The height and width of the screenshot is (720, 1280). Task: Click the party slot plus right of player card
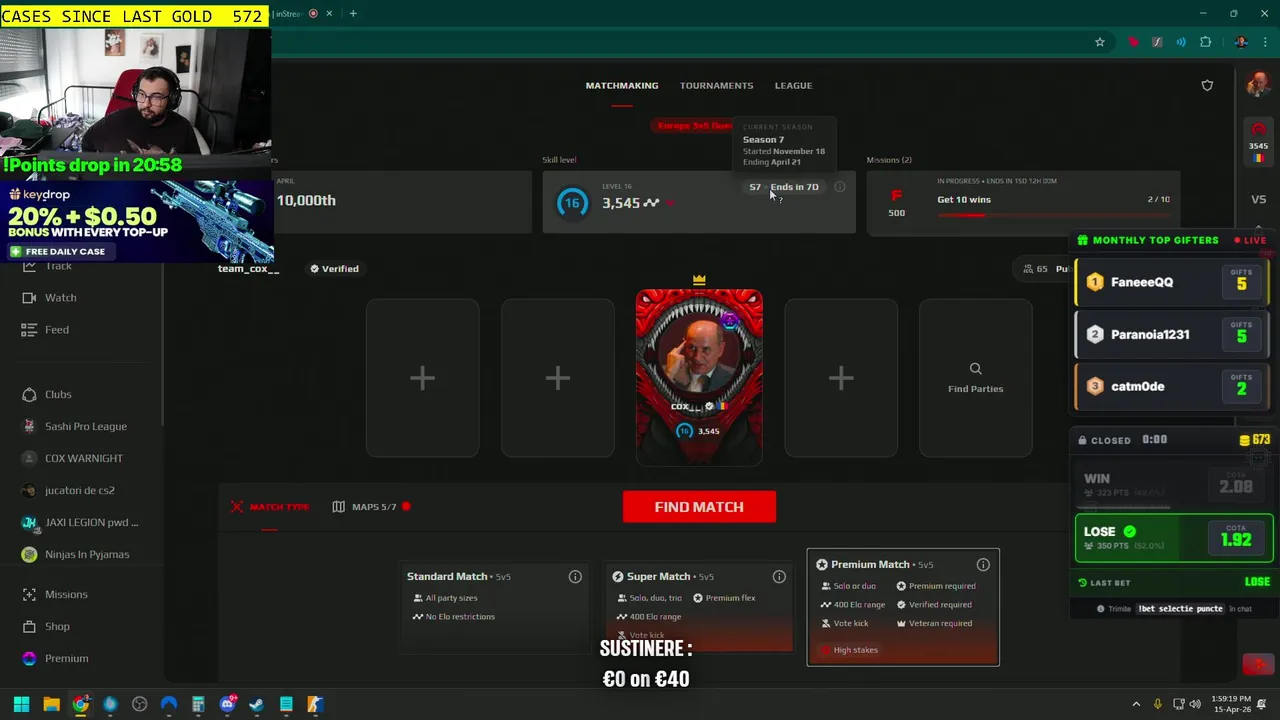tap(841, 378)
